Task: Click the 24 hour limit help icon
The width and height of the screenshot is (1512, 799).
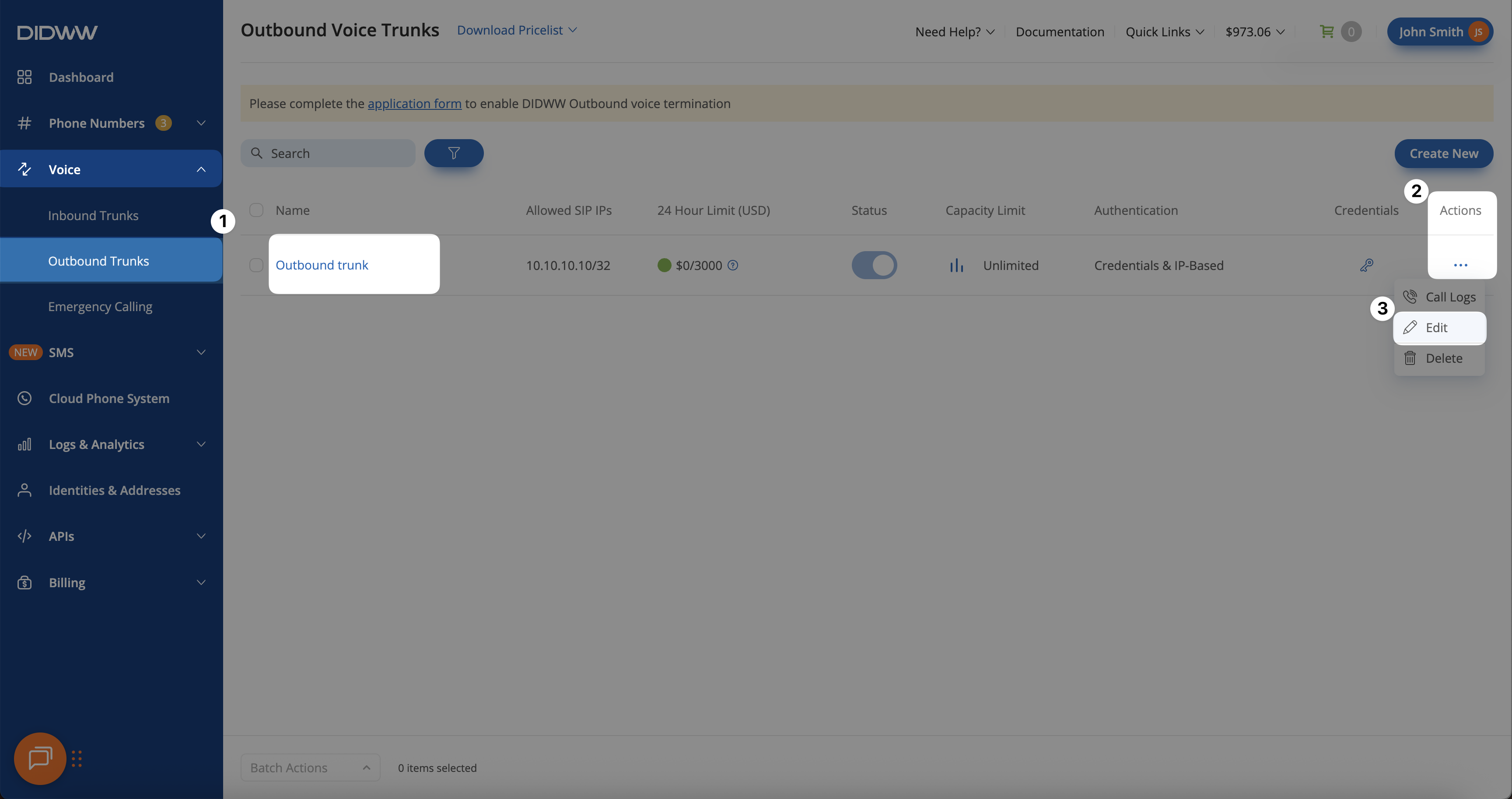Action: tap(732, 265)
